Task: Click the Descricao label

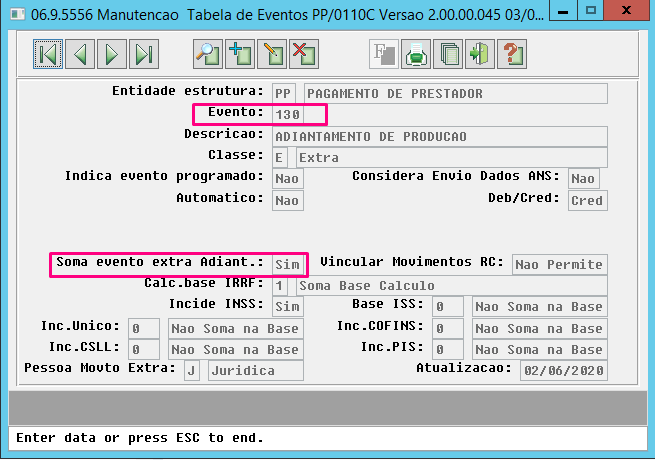Action: 224,134
